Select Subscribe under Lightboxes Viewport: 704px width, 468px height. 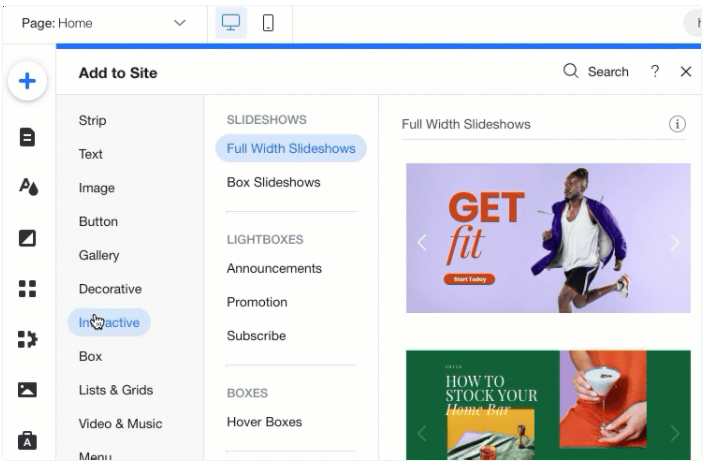[256, 336]
